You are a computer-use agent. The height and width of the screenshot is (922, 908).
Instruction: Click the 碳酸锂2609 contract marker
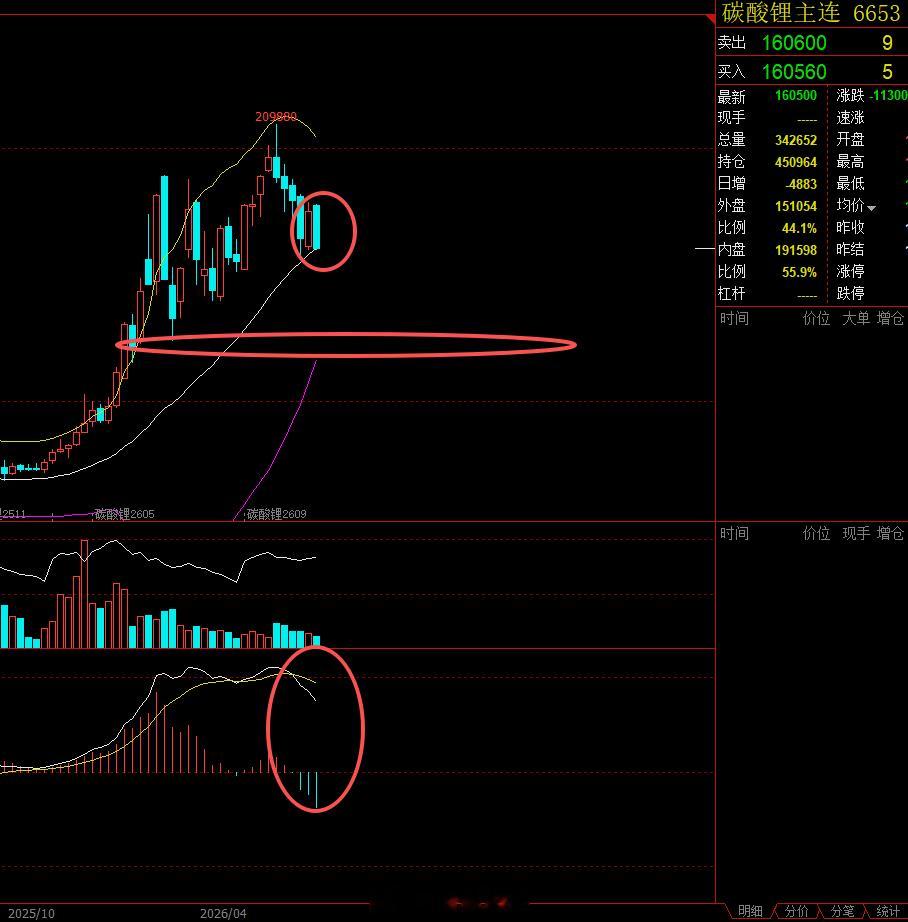(x=276, y=514)
